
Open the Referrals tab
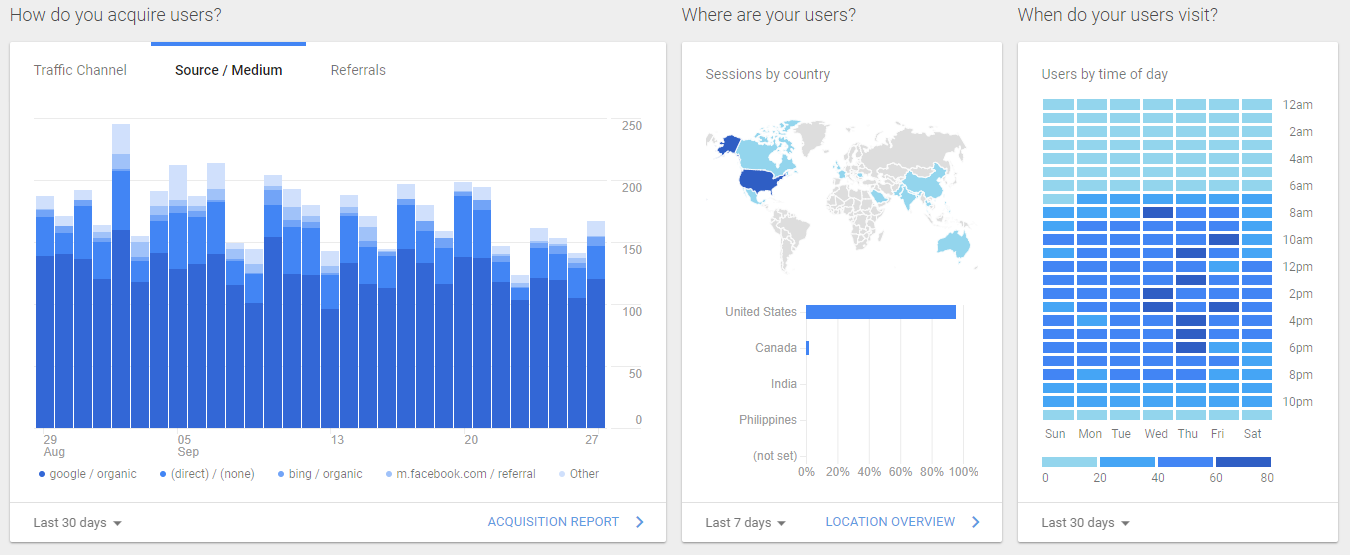358,70
